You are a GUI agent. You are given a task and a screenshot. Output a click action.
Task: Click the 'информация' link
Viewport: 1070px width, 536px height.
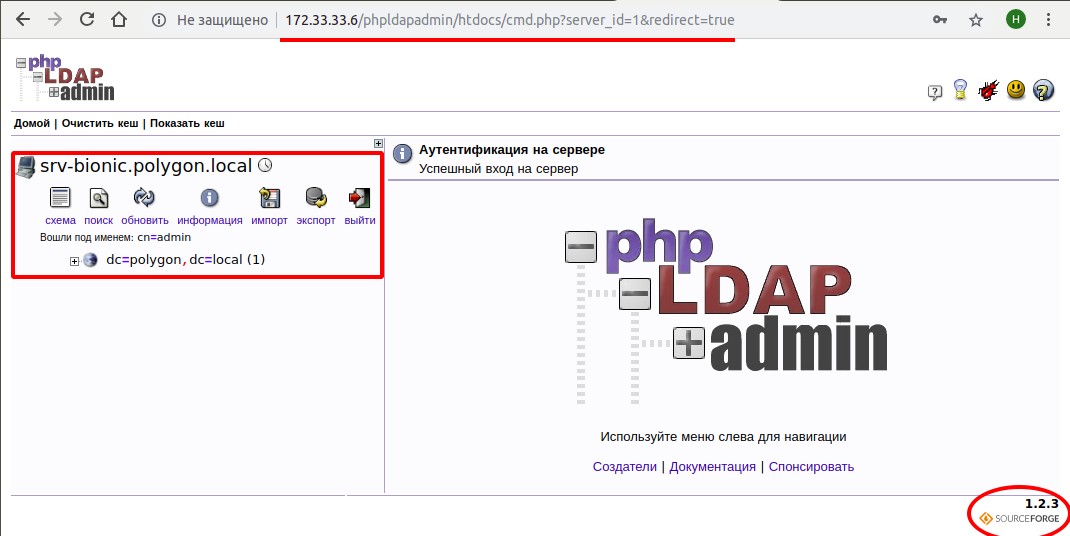(x=209, y=221)
